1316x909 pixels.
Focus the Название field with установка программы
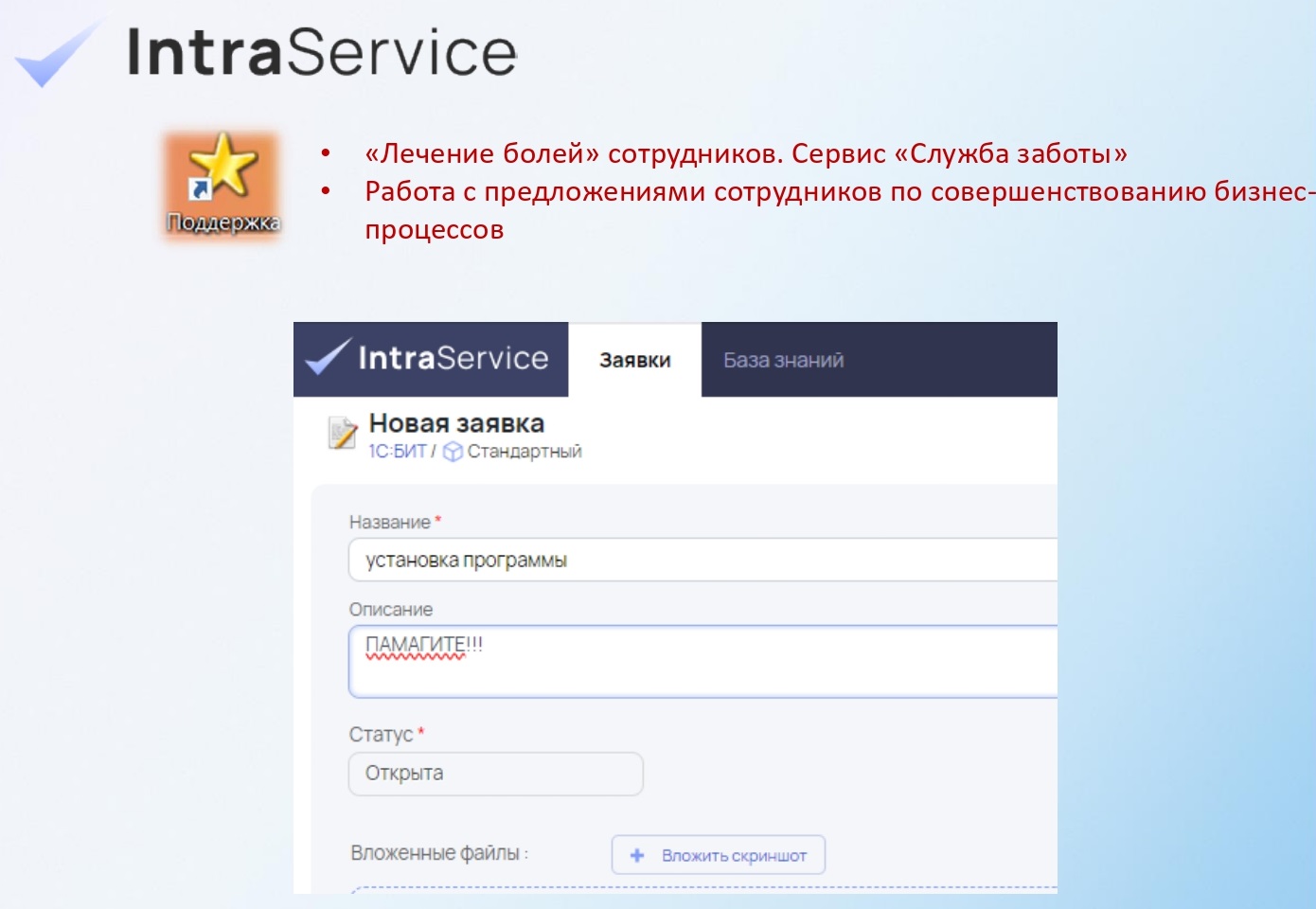(701, 560)
